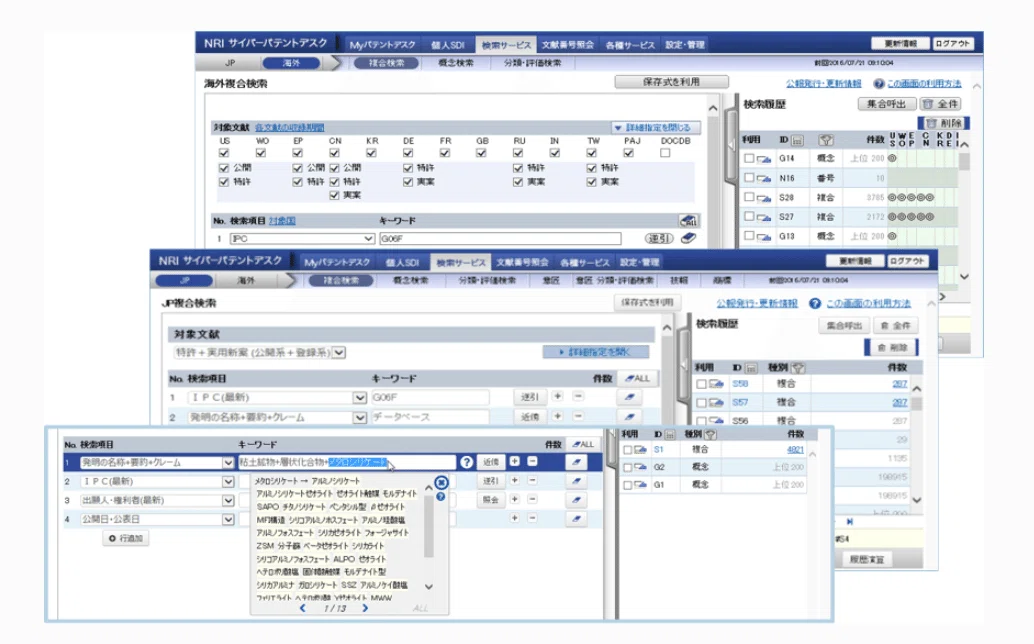This screenshot has height=644, width=1034.
Task: Click the load icon in S1 history row
Action: coord(640,450)
